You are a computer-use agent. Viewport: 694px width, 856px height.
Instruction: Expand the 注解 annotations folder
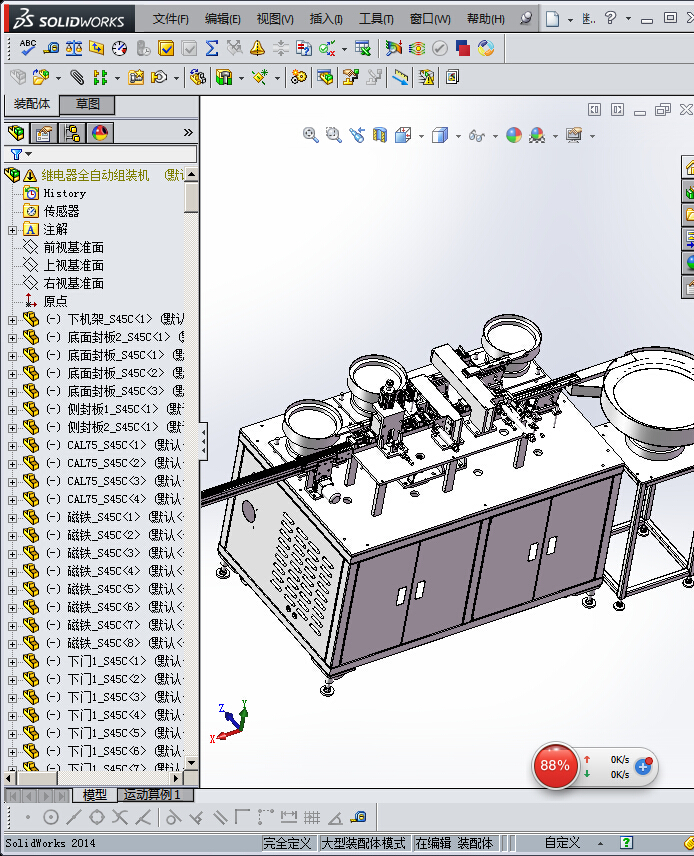(x=12, y=230)
